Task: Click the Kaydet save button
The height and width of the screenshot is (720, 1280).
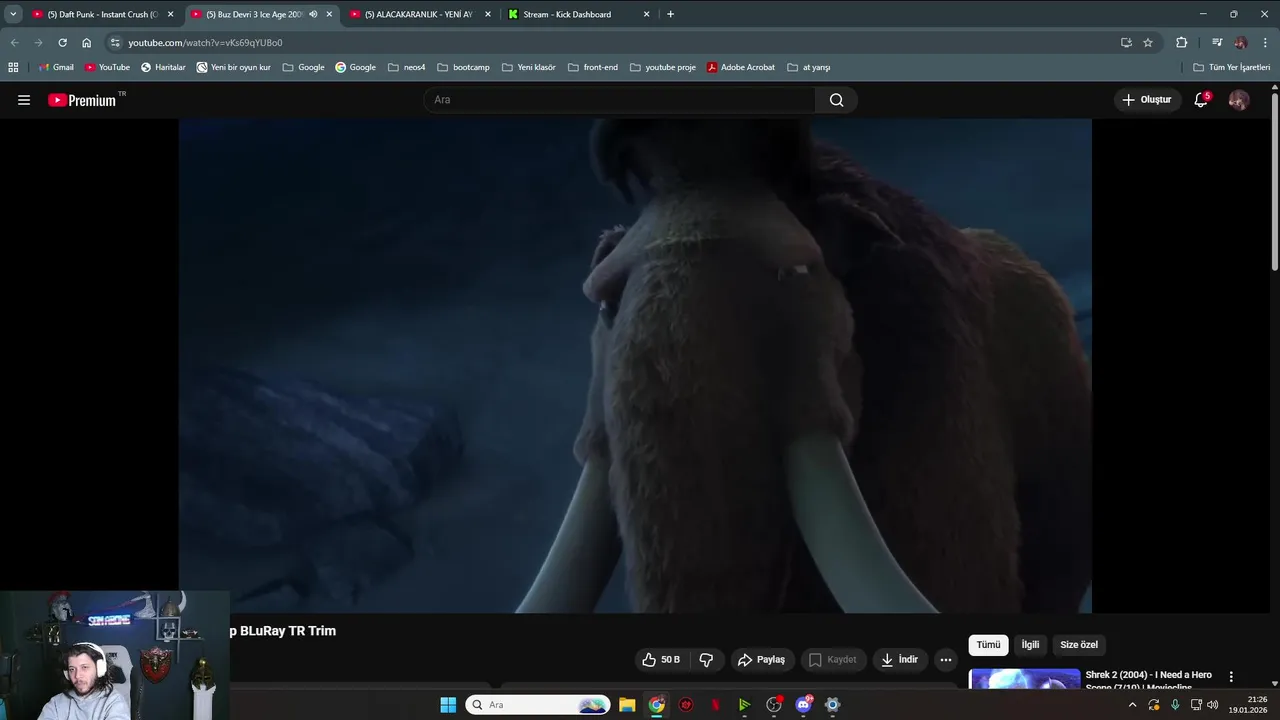Action: coord(833,660)
